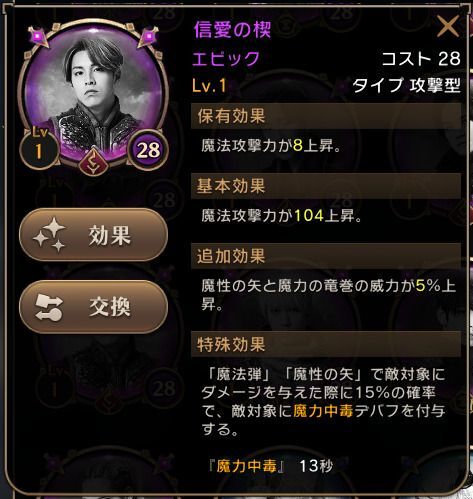
Task: Open the orange 魔力中毒 link in description
Action: 323,411
